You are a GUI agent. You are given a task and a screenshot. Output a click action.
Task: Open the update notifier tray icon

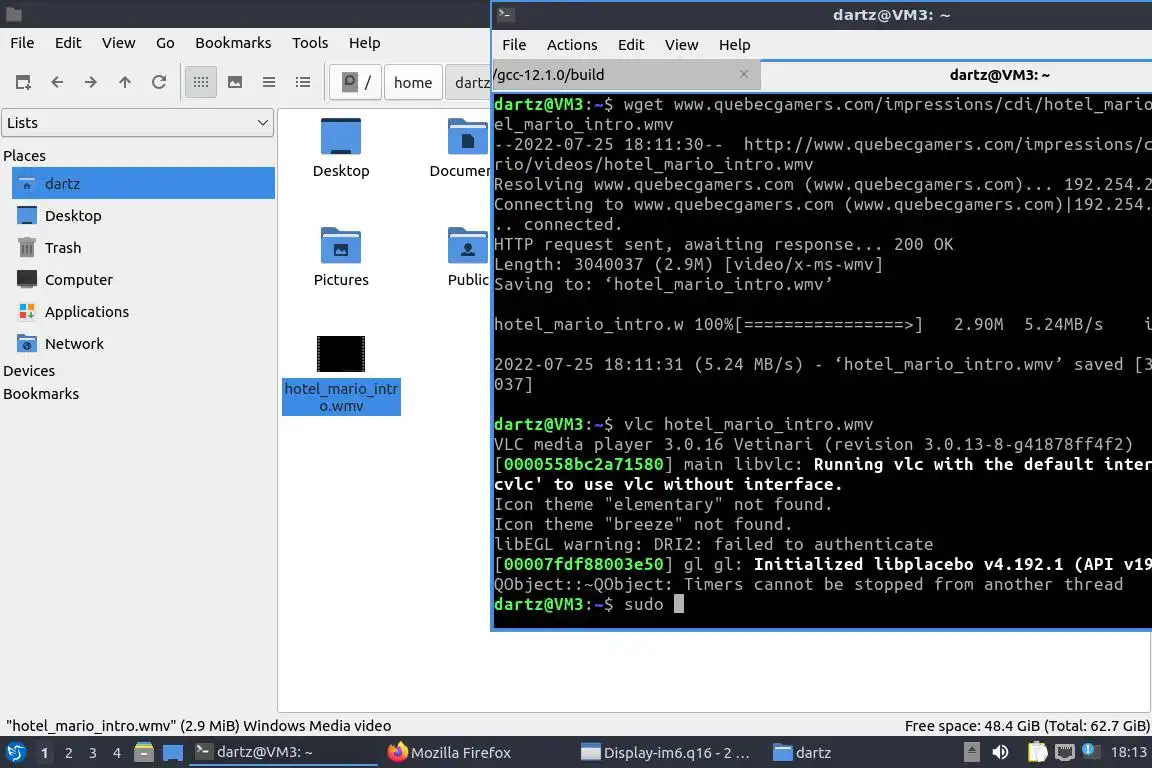pos(1090,751)
